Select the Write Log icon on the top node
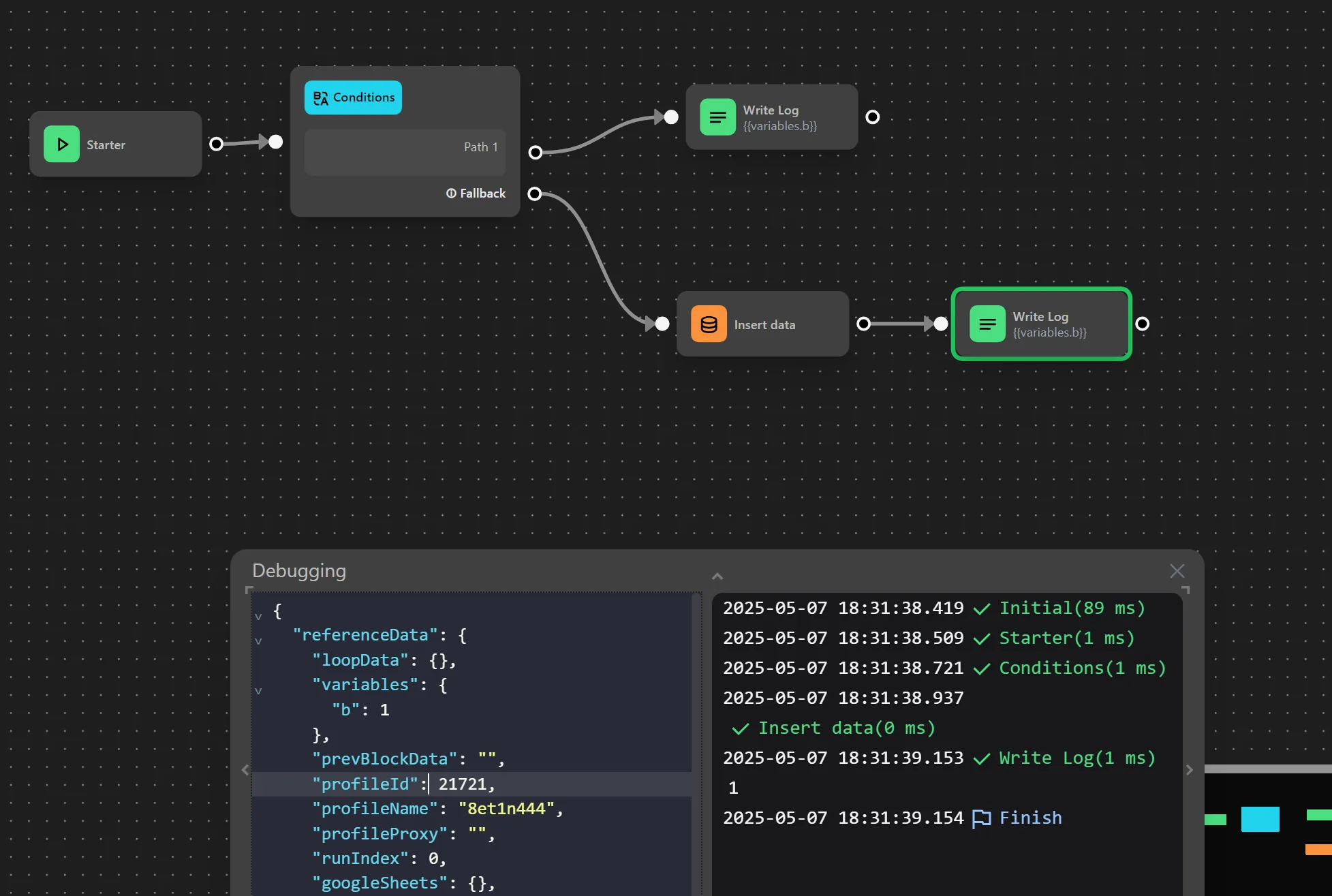 point(717,117)
